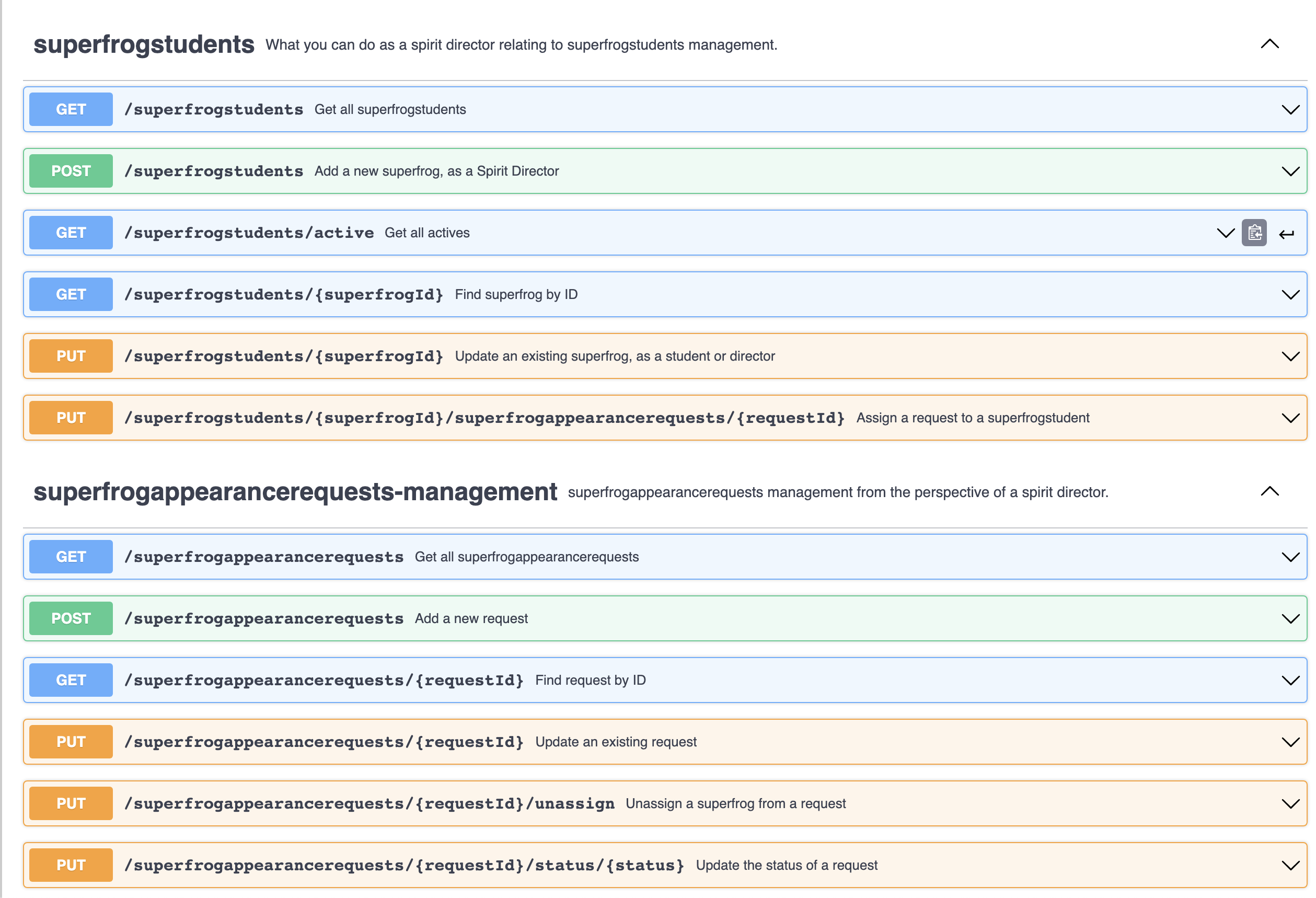Expand the Update the status of a request chevron
The height and width of the screenshot is (898, 1316).
pos(1290,866)
